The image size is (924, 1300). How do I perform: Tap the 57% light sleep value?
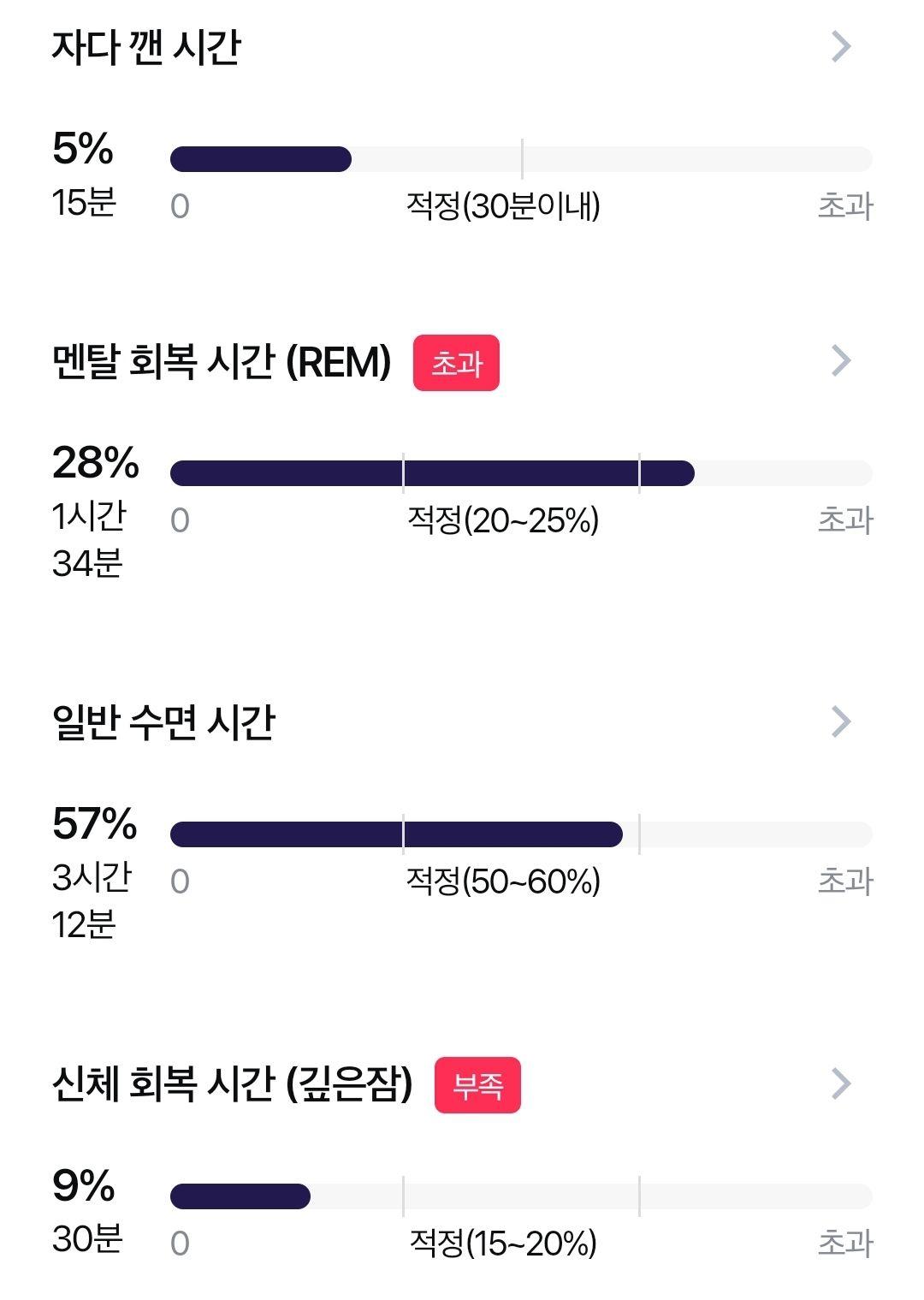[x=95, y=824]
